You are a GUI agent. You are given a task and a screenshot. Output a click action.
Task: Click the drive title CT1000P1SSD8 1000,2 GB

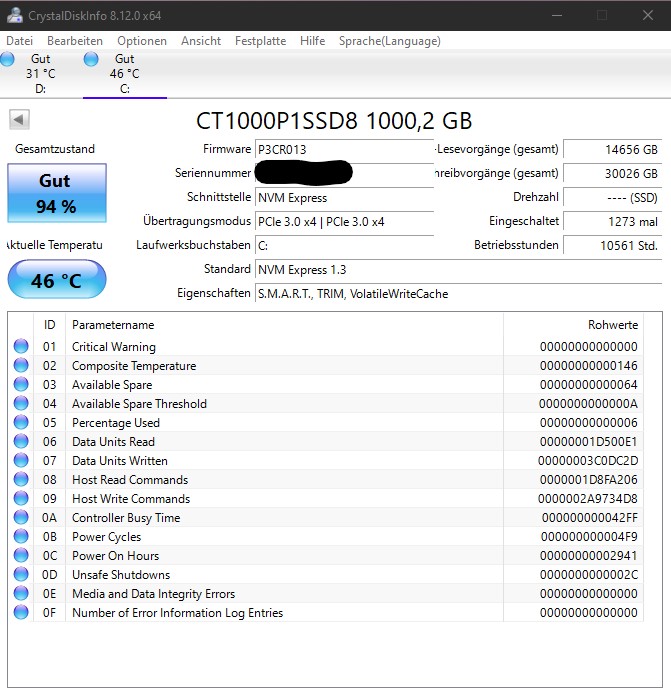[334, 121]
